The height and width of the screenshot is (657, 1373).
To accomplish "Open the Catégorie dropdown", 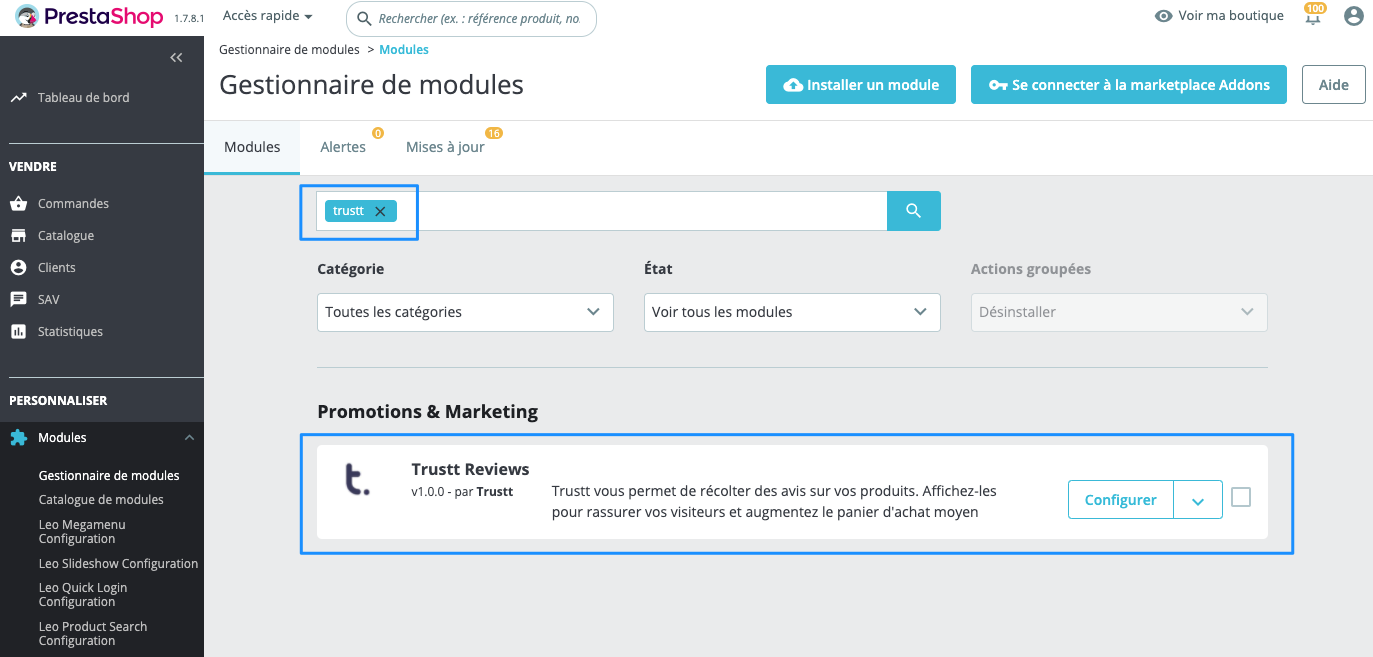I will click(x=465, y=312).
